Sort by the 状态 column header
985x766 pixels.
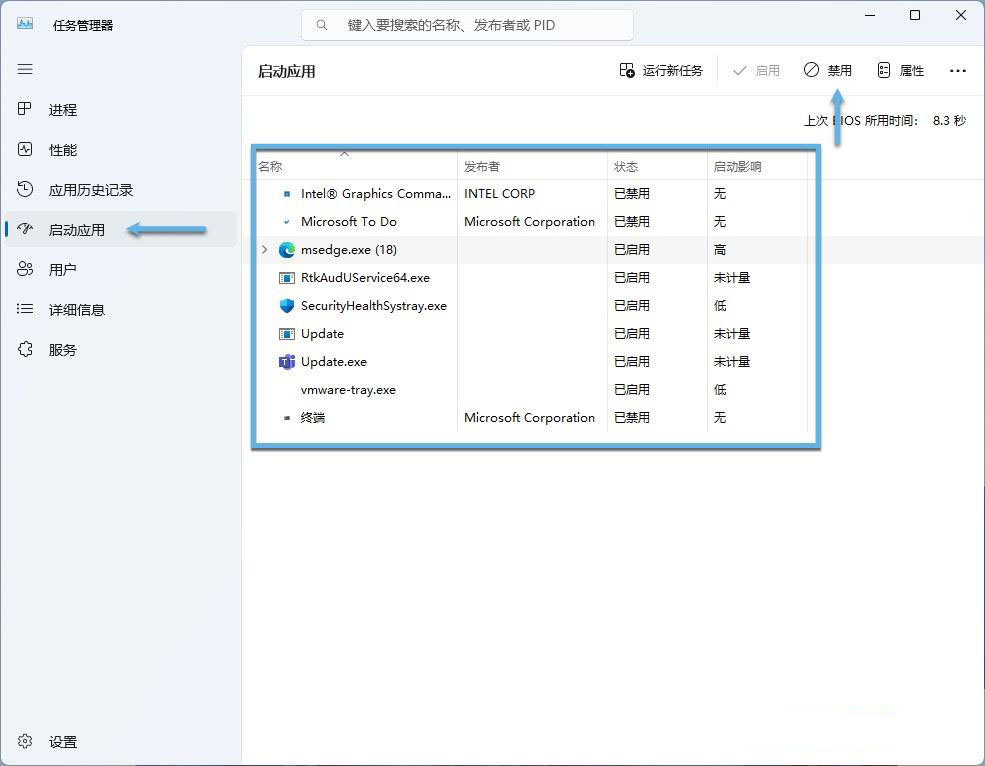point(626,166)
